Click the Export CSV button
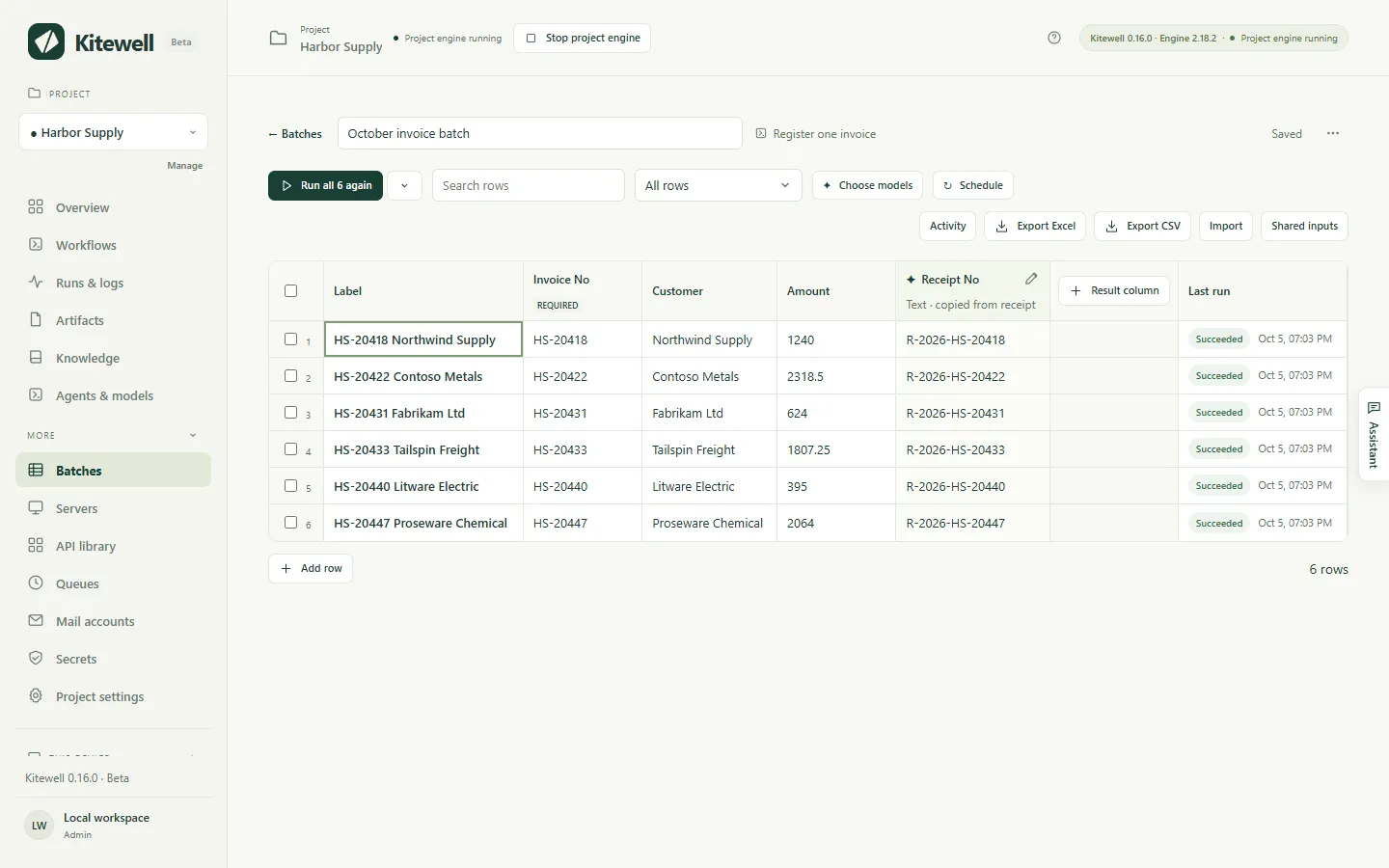Viewport: 1389px width, 868px height. click(1143, 226)
